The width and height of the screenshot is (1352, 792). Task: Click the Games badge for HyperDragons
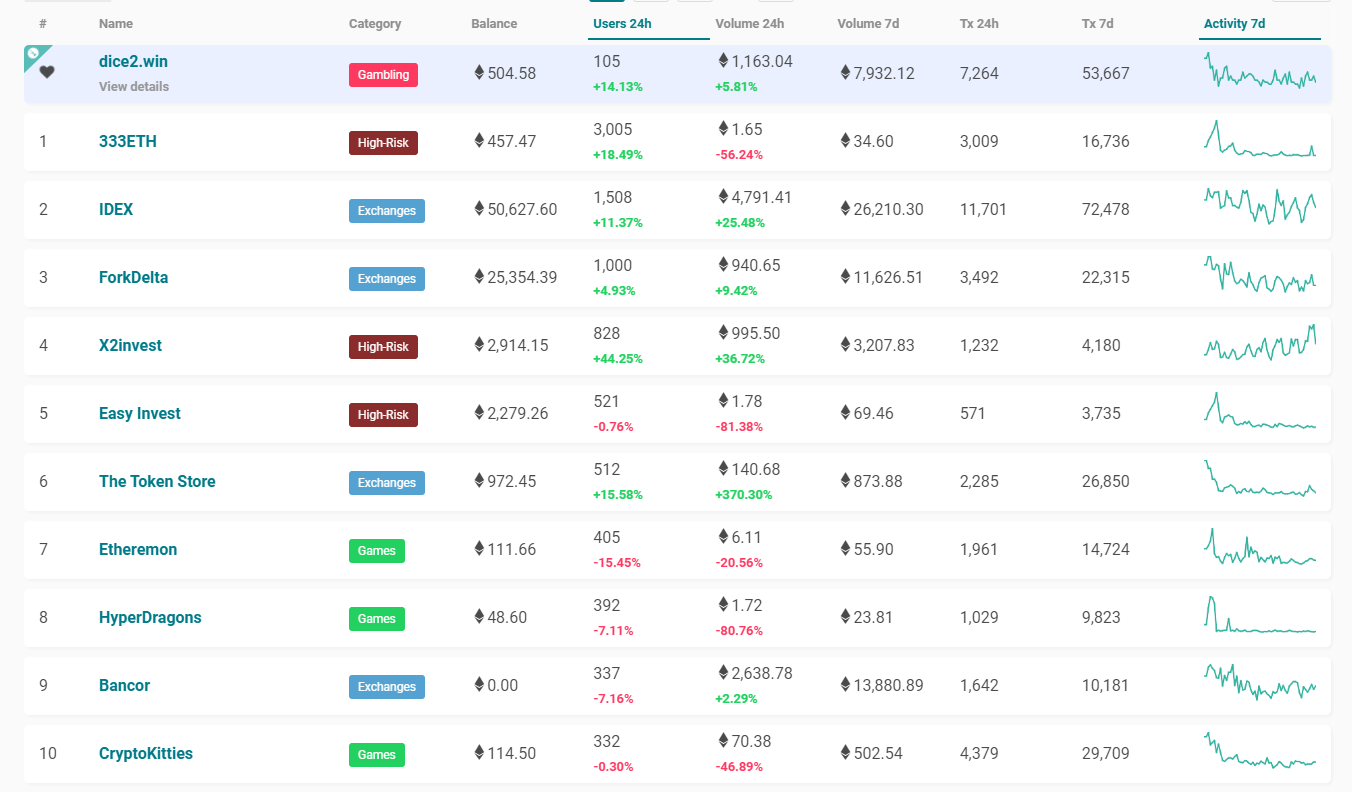(x=377, y=618)
